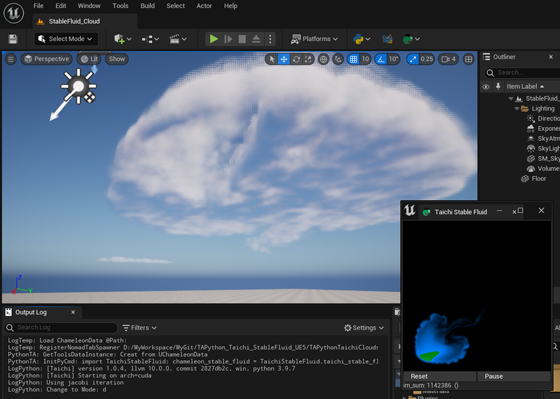Open the Actor menu
The image size is (560, 399).
pos(204,6)
